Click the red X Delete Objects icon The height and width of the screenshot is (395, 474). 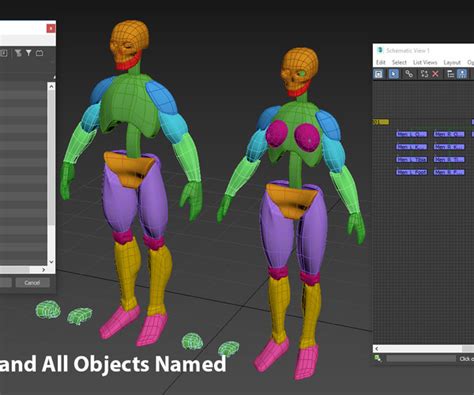[435, 74]
